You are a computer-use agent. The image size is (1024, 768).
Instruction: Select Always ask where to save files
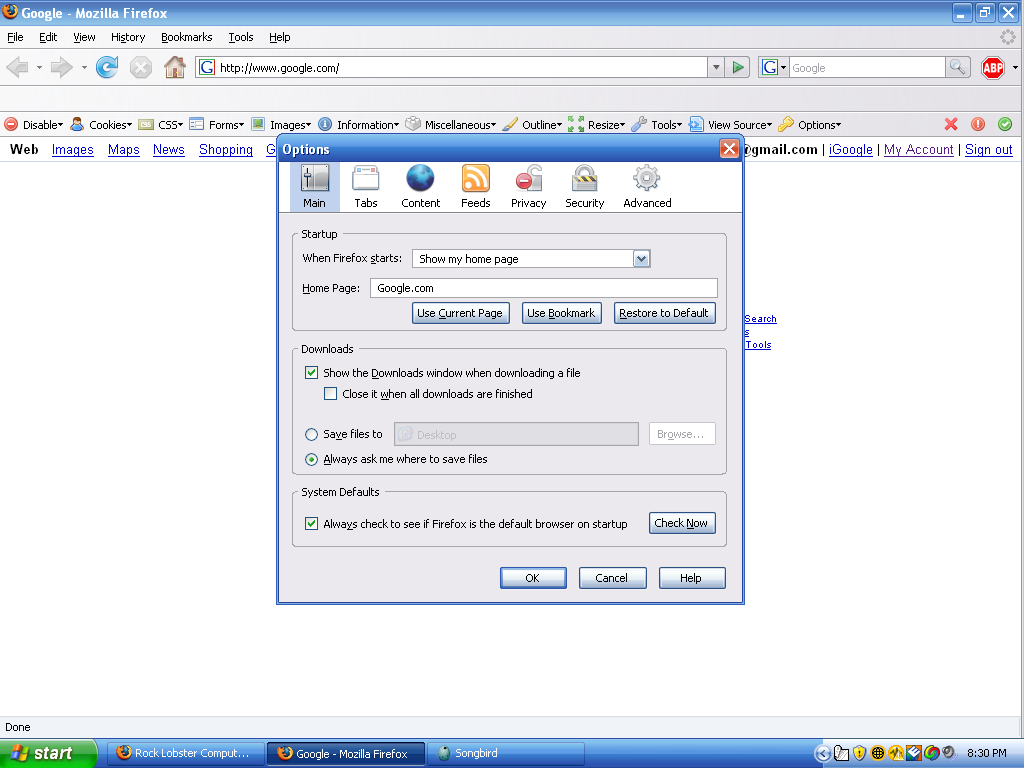tap(312, 459)
